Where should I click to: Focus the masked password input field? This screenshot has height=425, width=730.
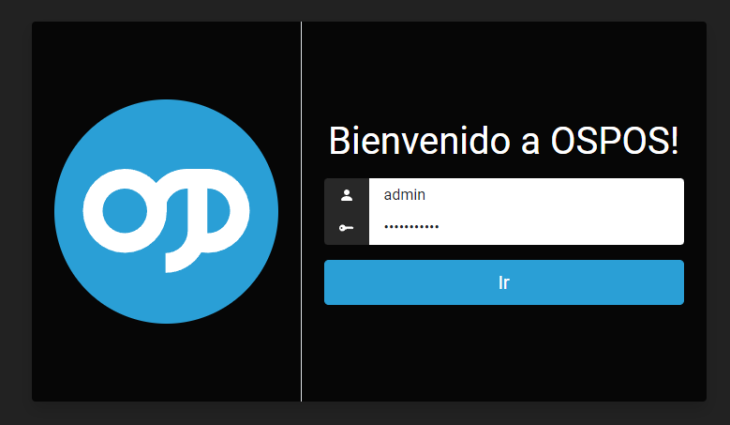526,228
